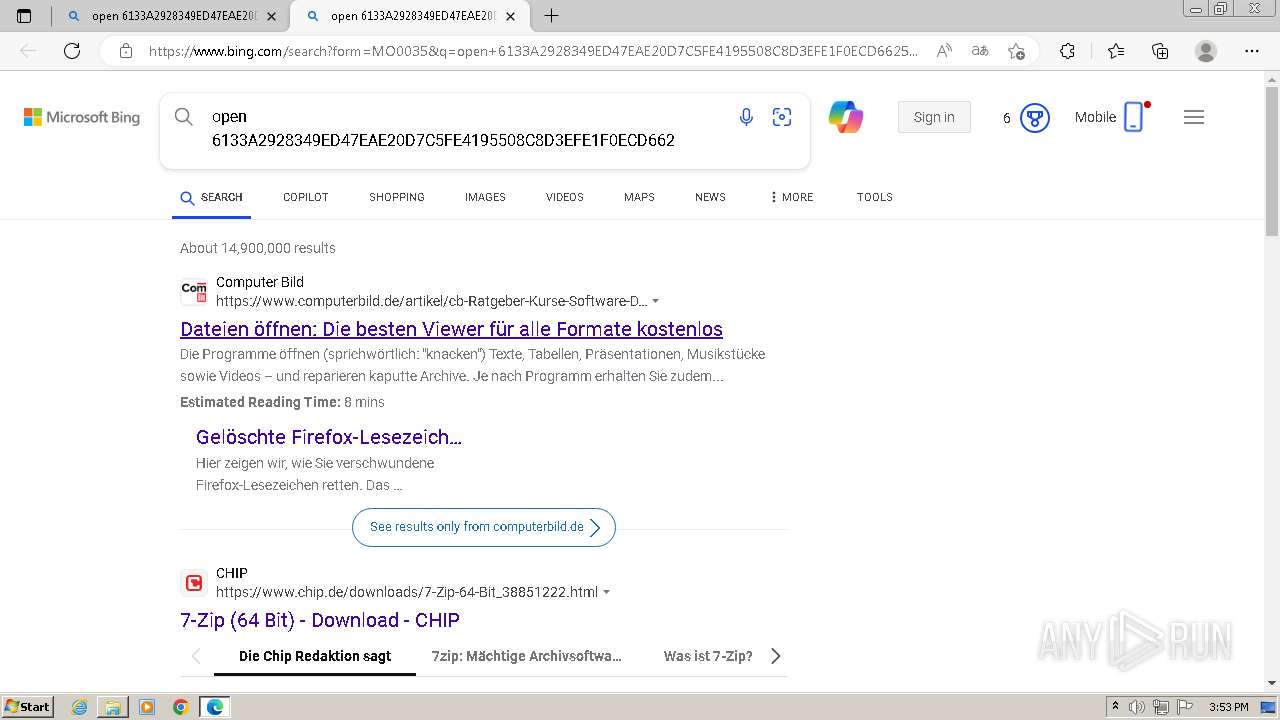Close the active second browser tab
Screen dimensions: 1280x720
point(510,16)
